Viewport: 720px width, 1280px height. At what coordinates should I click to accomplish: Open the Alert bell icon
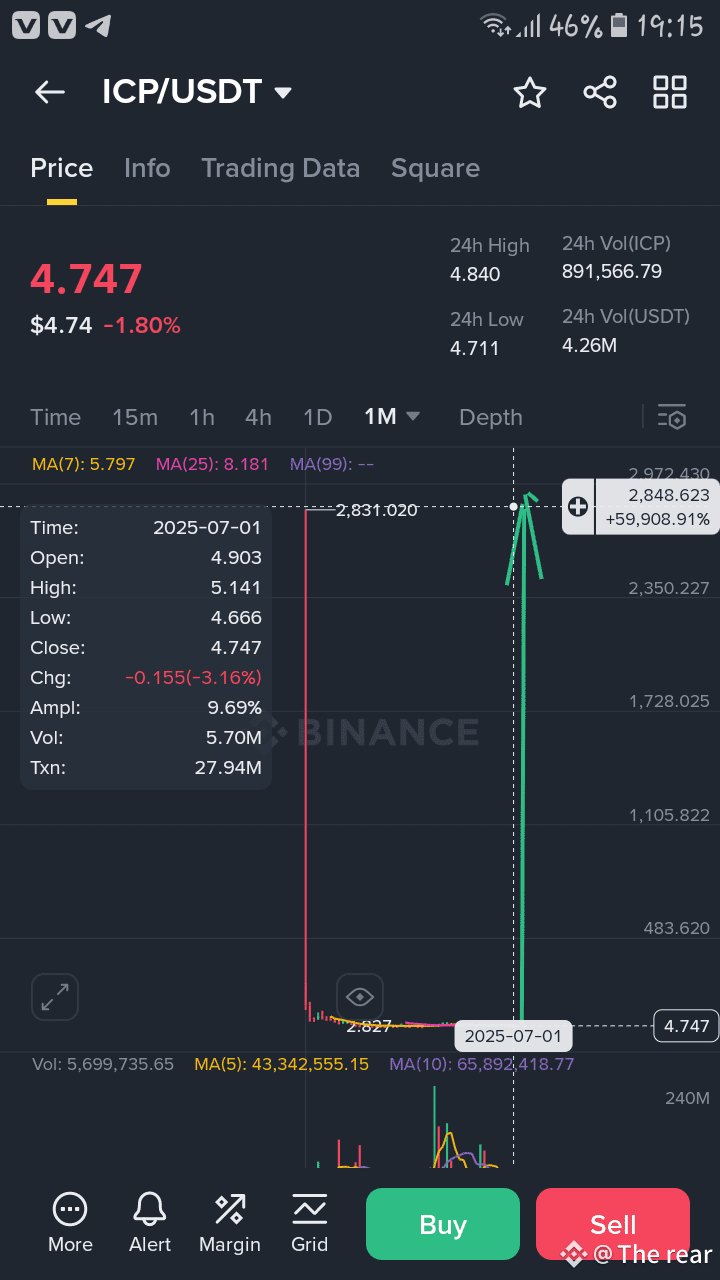click(150, 1222)
